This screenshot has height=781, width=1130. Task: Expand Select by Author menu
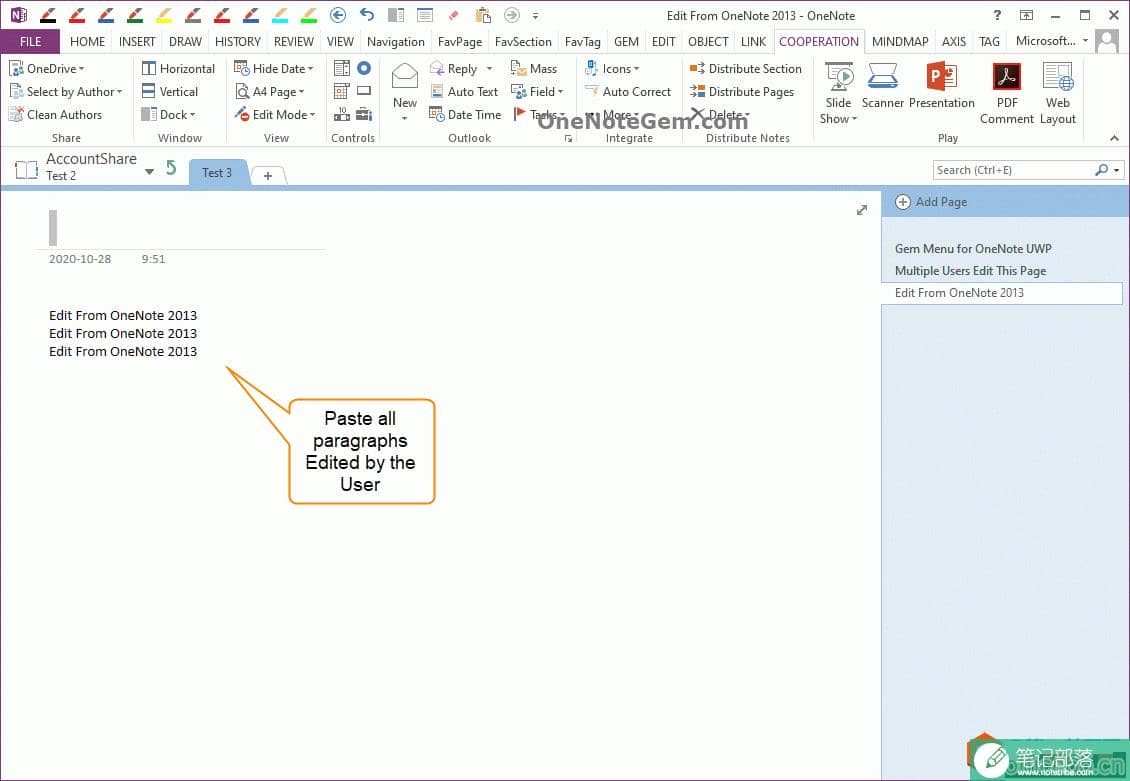tap(66, 92)
